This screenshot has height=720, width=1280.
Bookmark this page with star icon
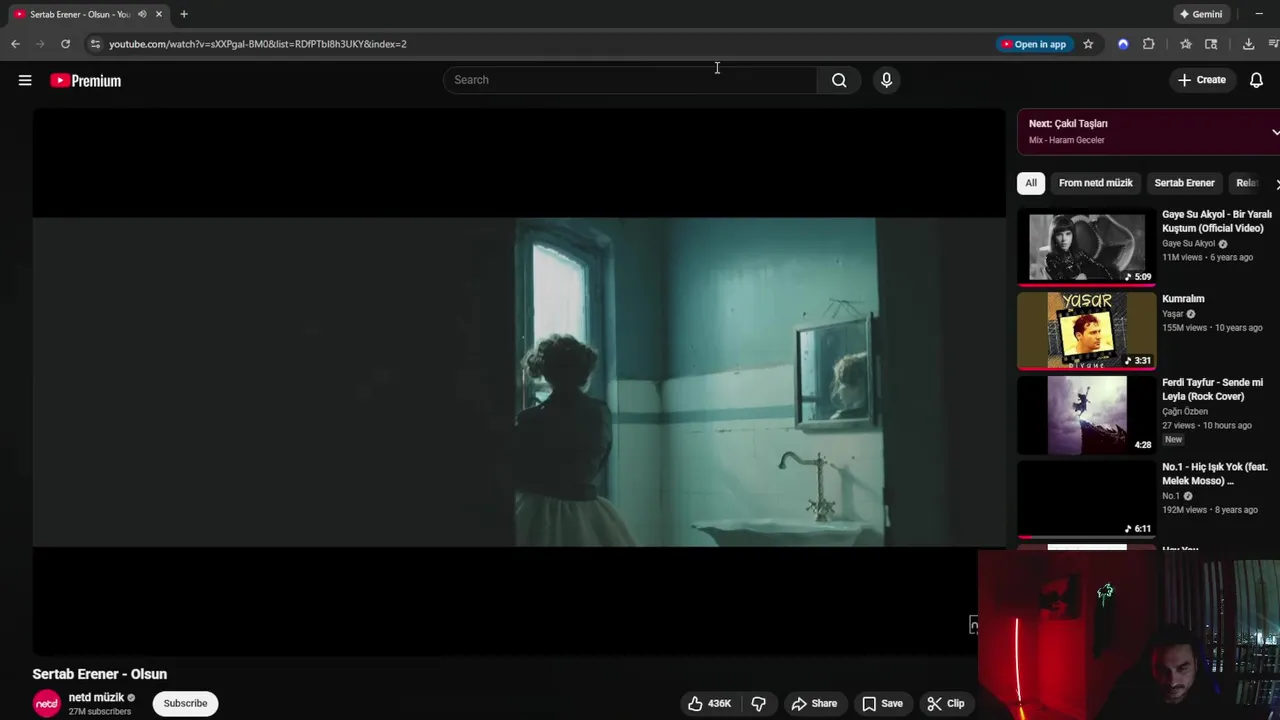click(1088, 44)
